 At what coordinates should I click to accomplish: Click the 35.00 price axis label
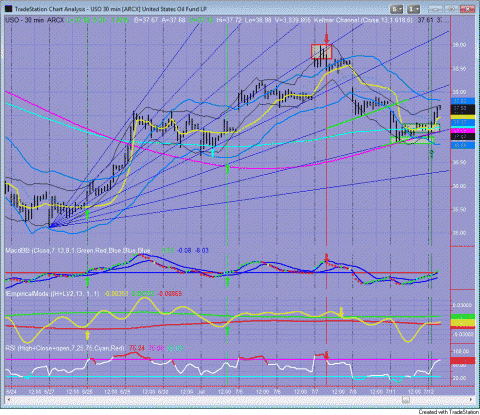click(459, 233)
